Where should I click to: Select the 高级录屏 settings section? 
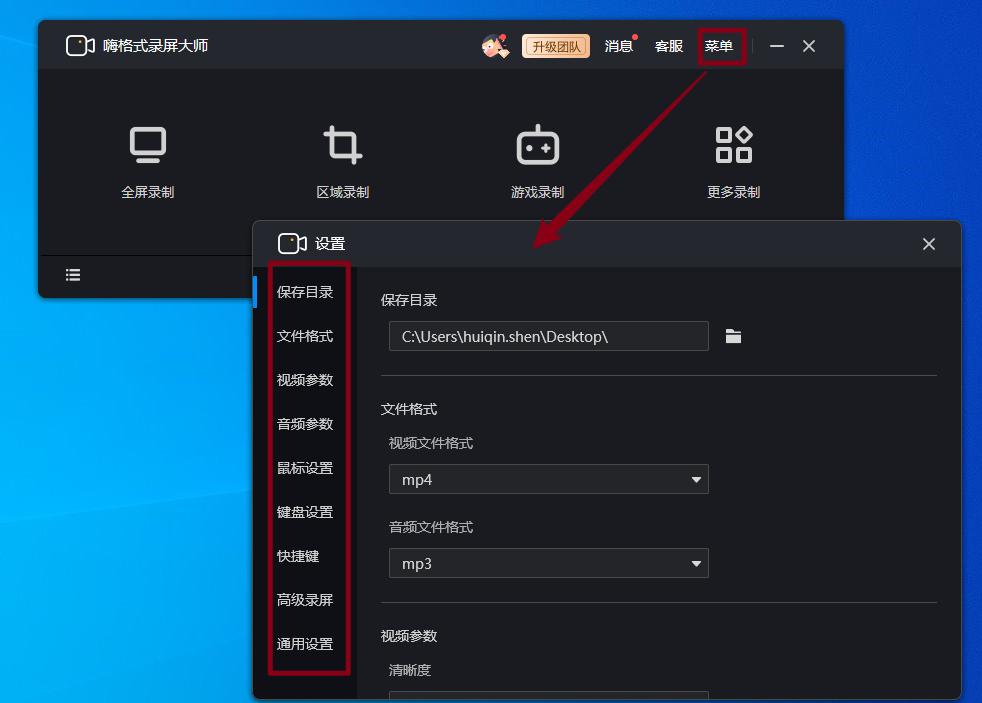[303, 600]
